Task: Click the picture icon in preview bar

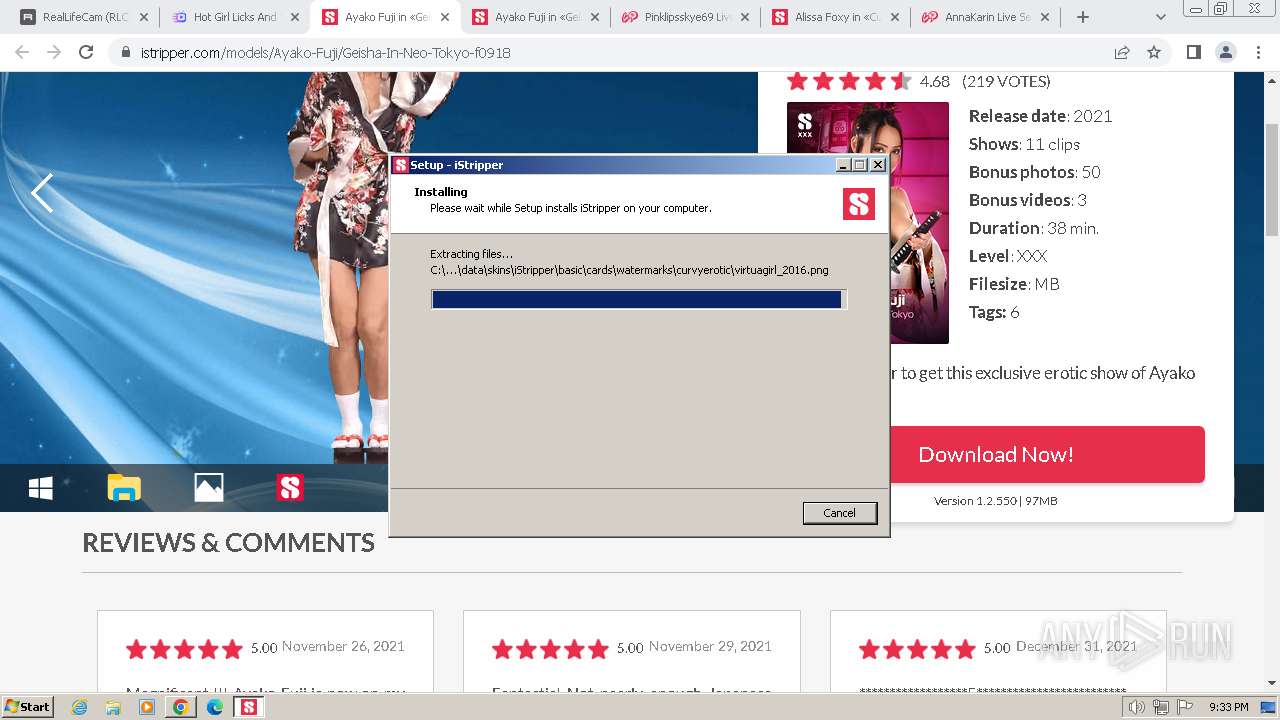Action: pyautogui.click(x=208, y=488)
